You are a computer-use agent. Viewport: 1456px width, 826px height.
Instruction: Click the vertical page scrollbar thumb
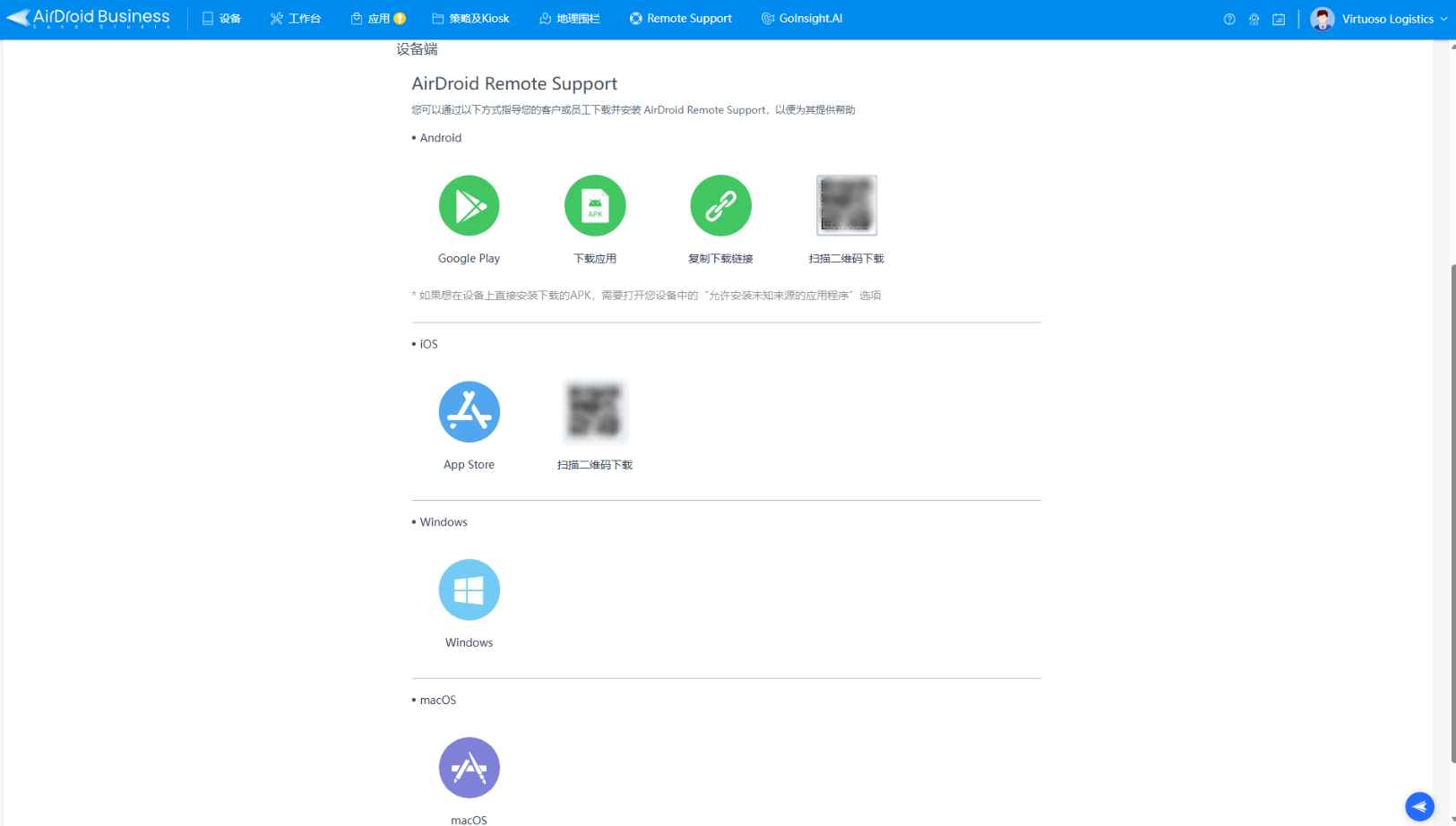1452,513
